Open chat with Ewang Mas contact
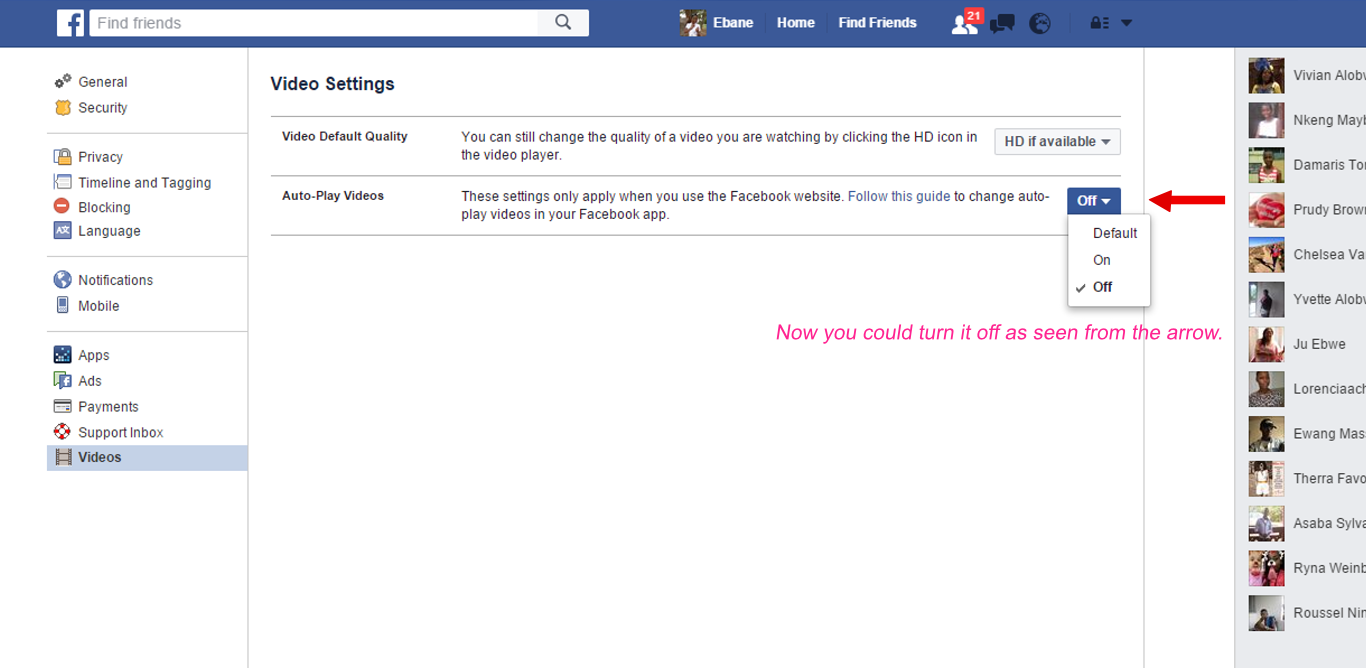Image resolution: width=1366 pixels, height=668 pixels. tap(1307, 434)
